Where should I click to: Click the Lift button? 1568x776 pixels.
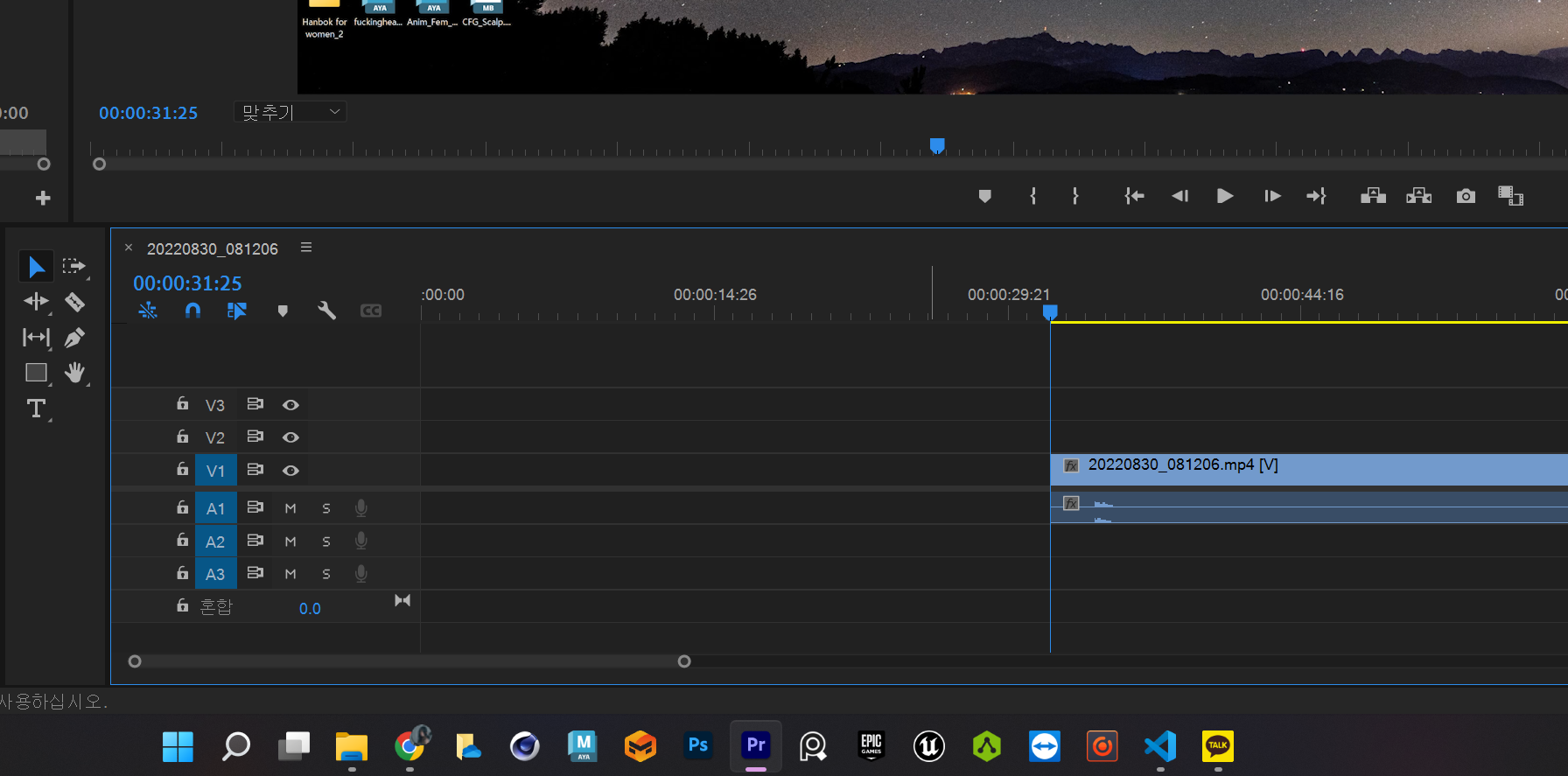coord(1373,196)
